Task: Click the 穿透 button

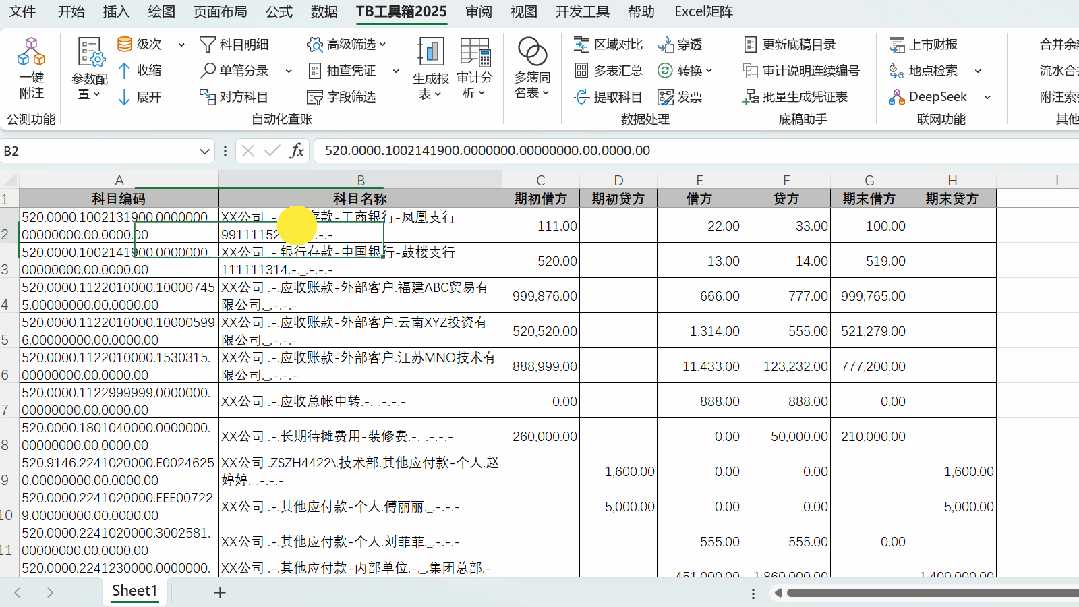Action: click(680, 44)
